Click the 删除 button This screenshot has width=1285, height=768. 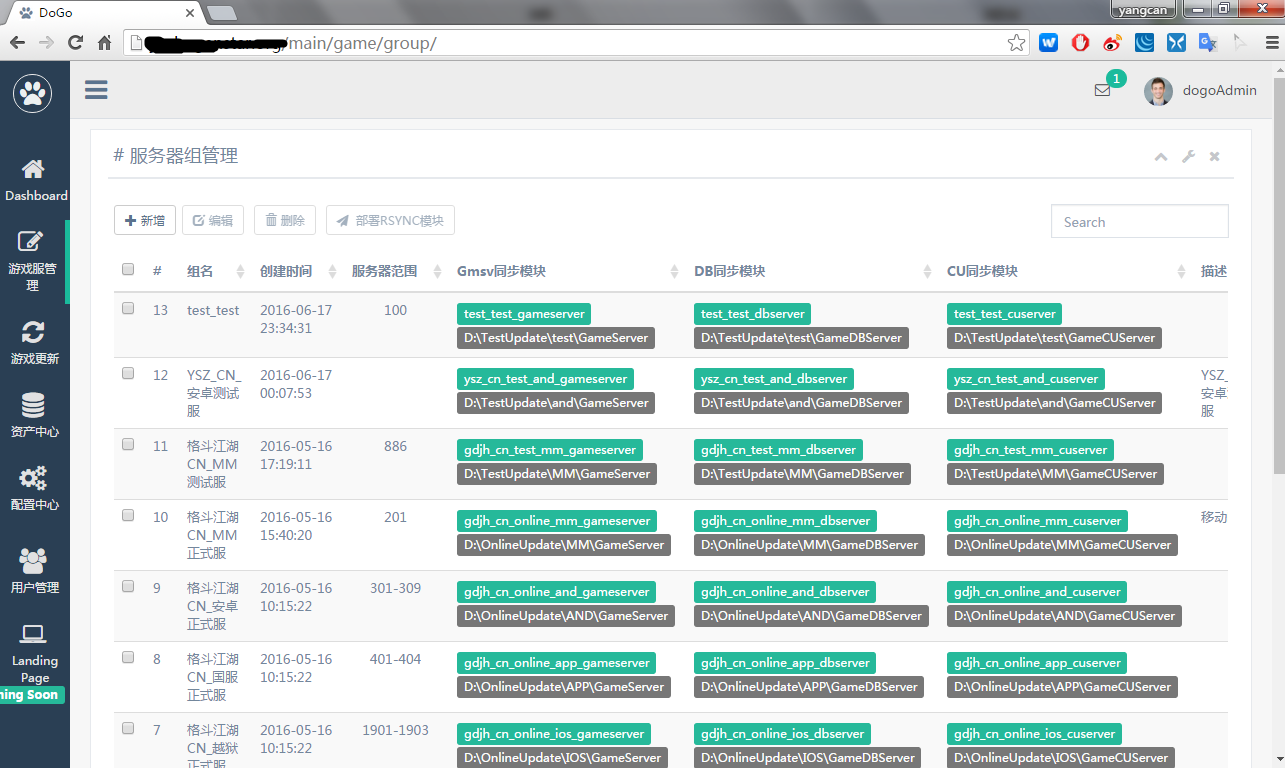[285, 221]
